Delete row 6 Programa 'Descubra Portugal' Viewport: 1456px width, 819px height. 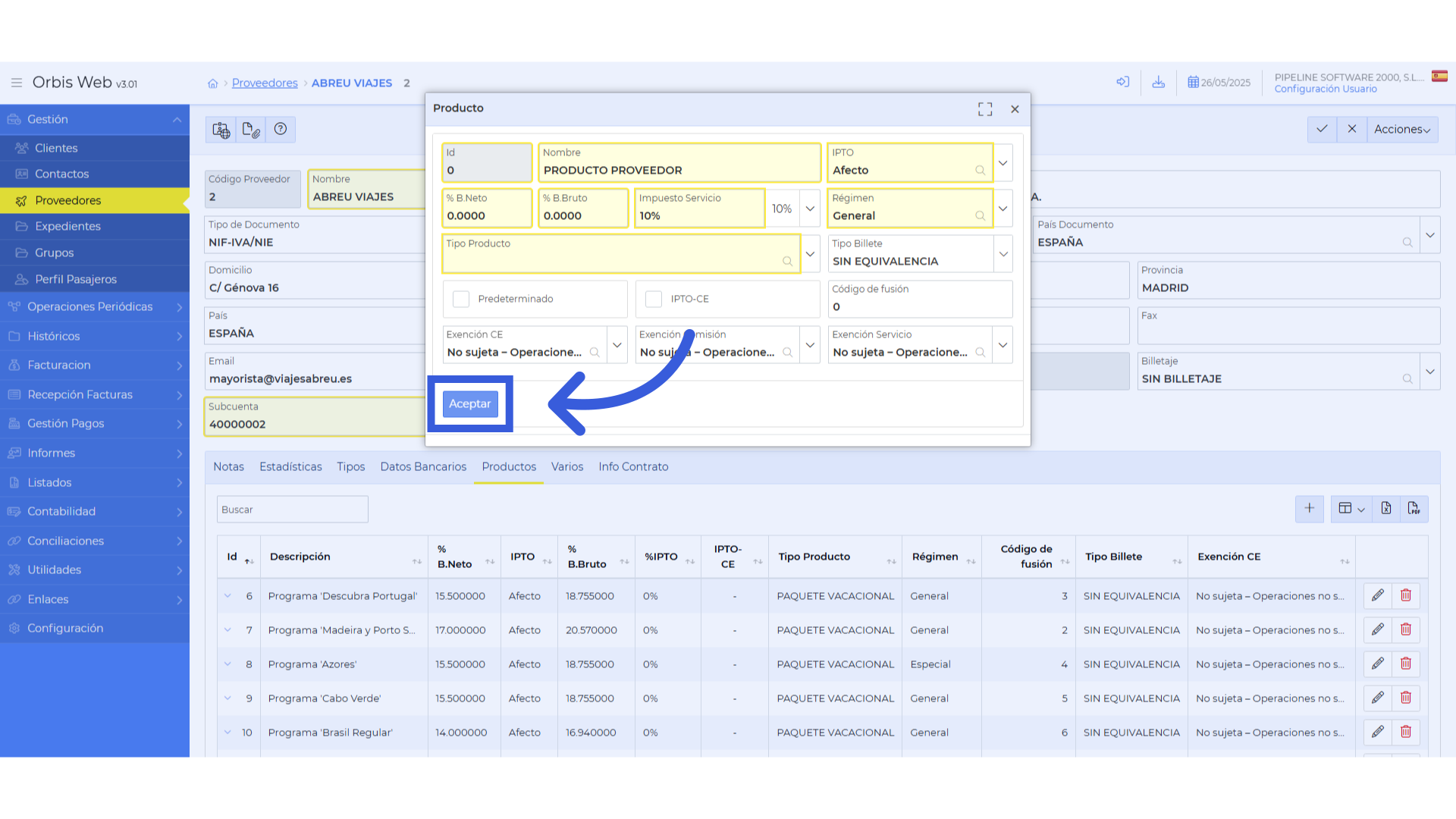1406,595
